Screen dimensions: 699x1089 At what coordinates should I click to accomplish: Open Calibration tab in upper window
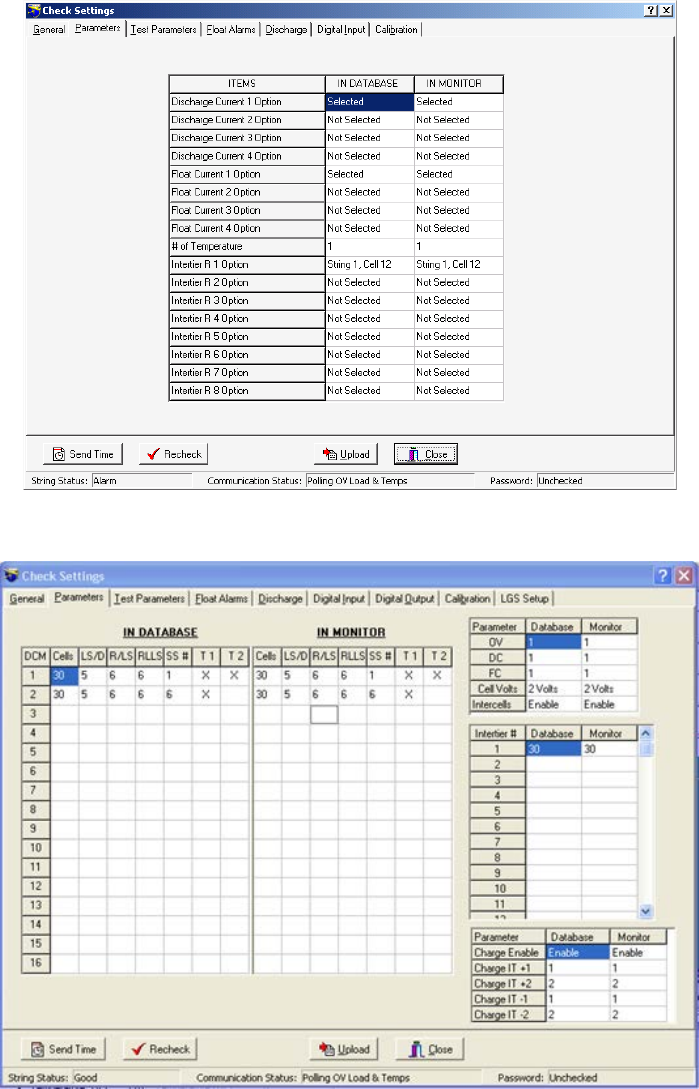coord(396,30)
